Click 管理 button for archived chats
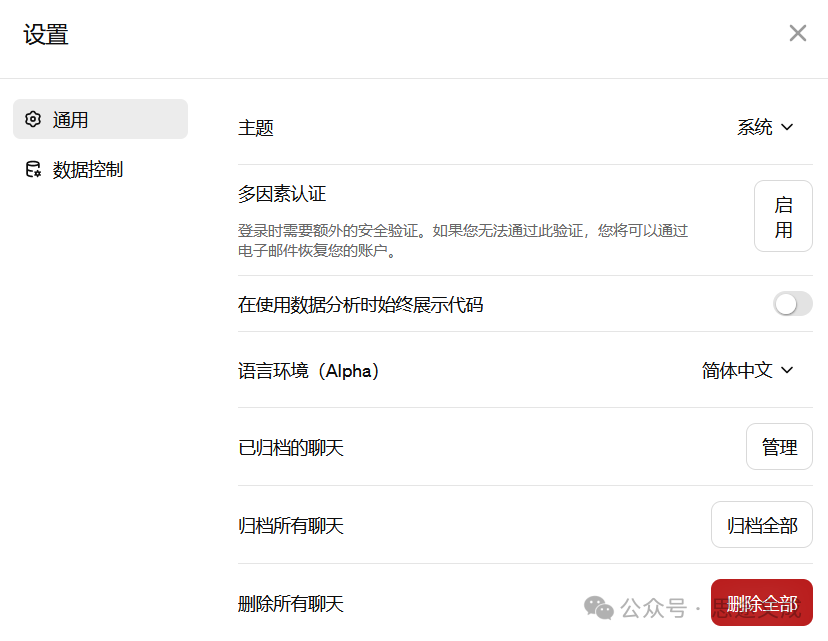The image size is (828, 641). (779, 447)
